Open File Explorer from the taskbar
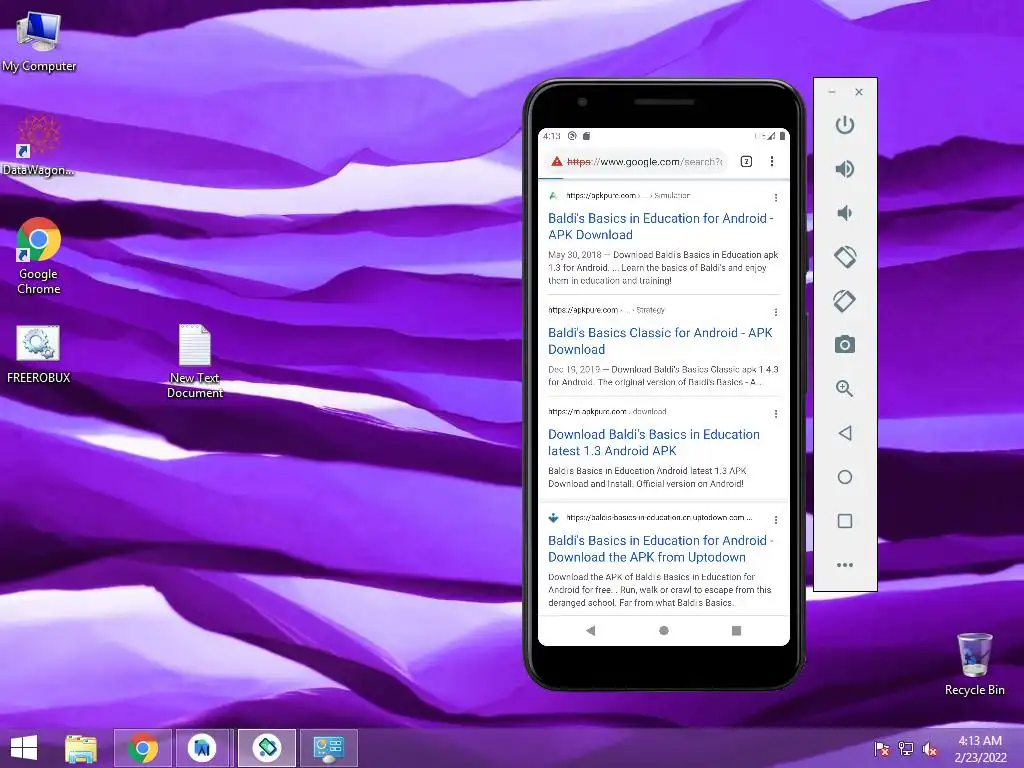Image resolution: width=1024 pixels, height=768 pixels. (x=81, y=748)
